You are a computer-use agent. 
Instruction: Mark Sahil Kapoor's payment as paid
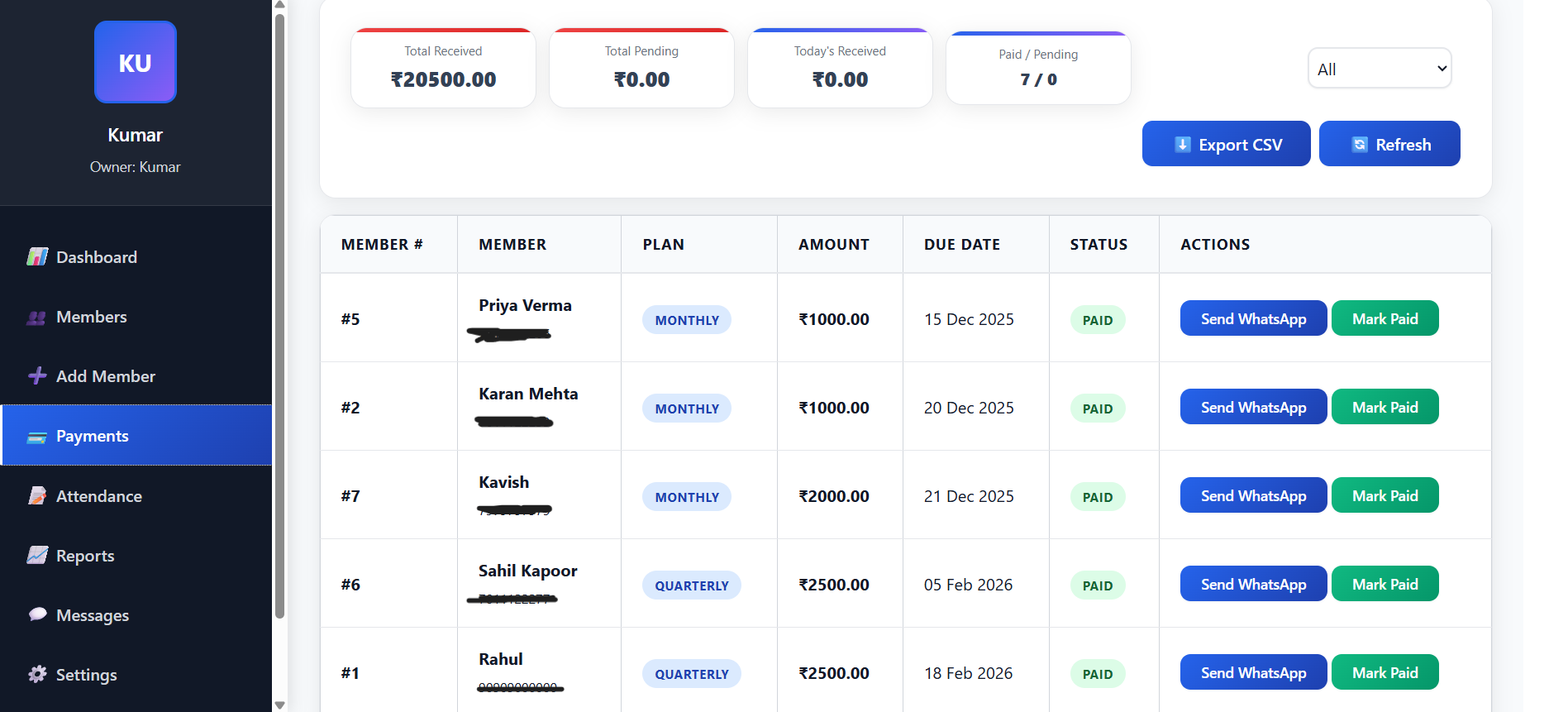[x=1385, y=584]
